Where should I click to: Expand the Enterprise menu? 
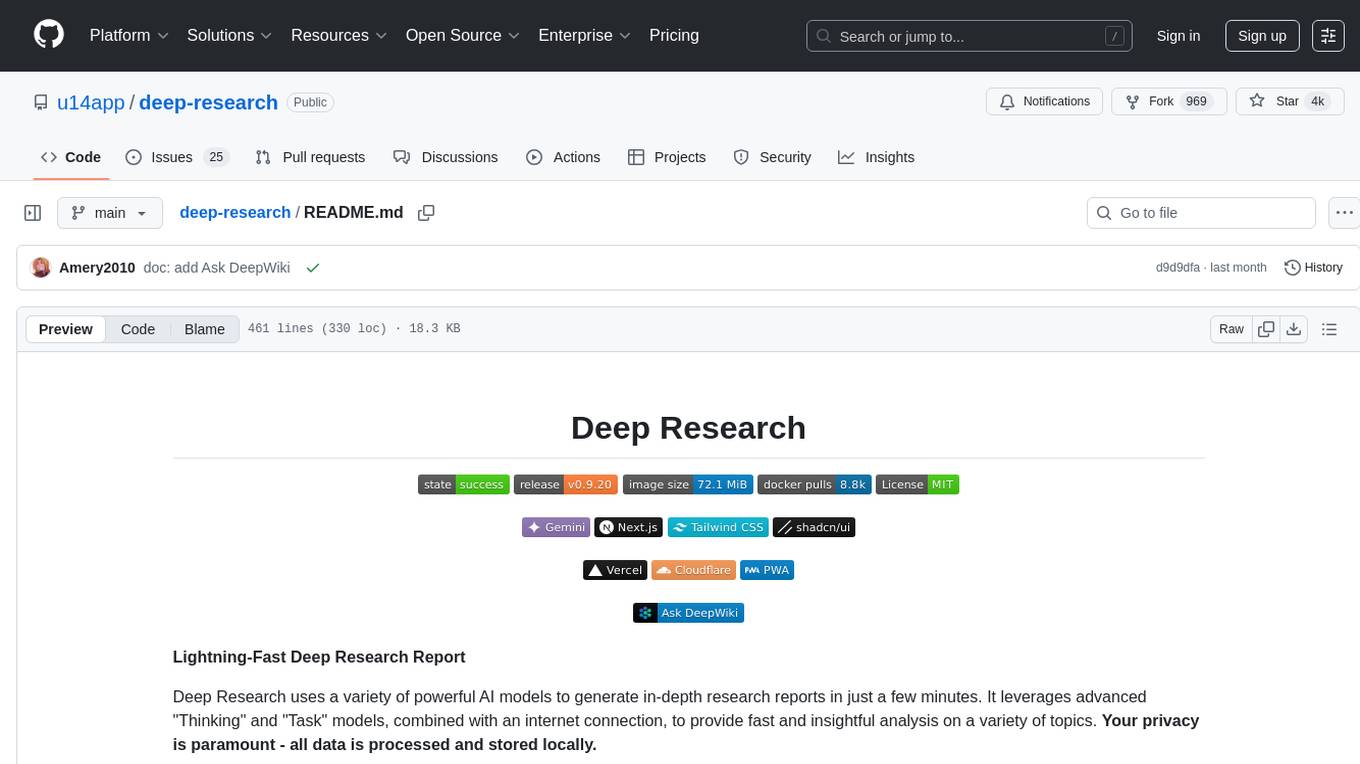(585, 35)
